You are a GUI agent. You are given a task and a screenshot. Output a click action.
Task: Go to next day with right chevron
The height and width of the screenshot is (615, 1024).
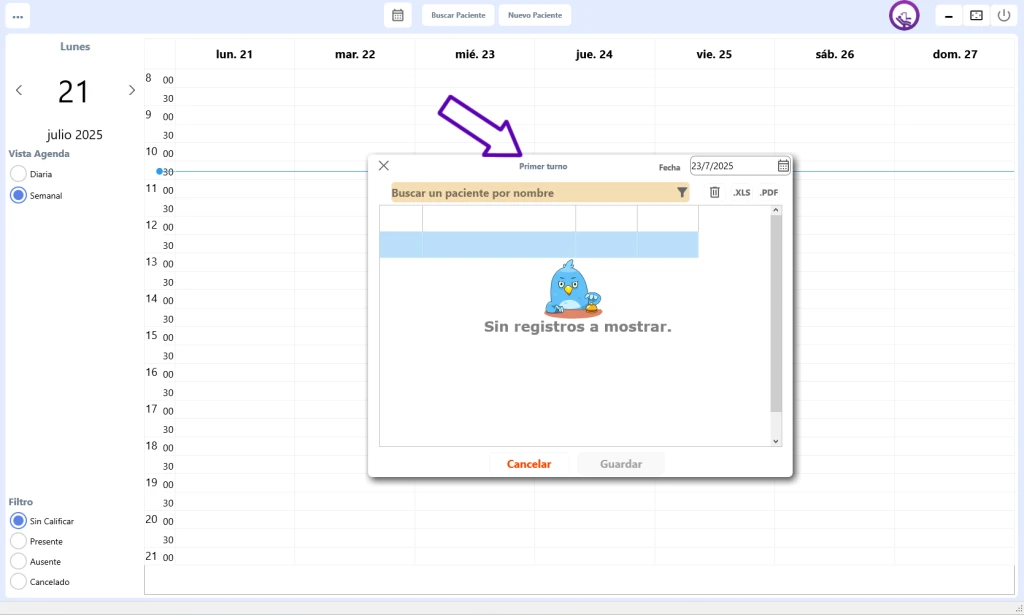(131, 91)
